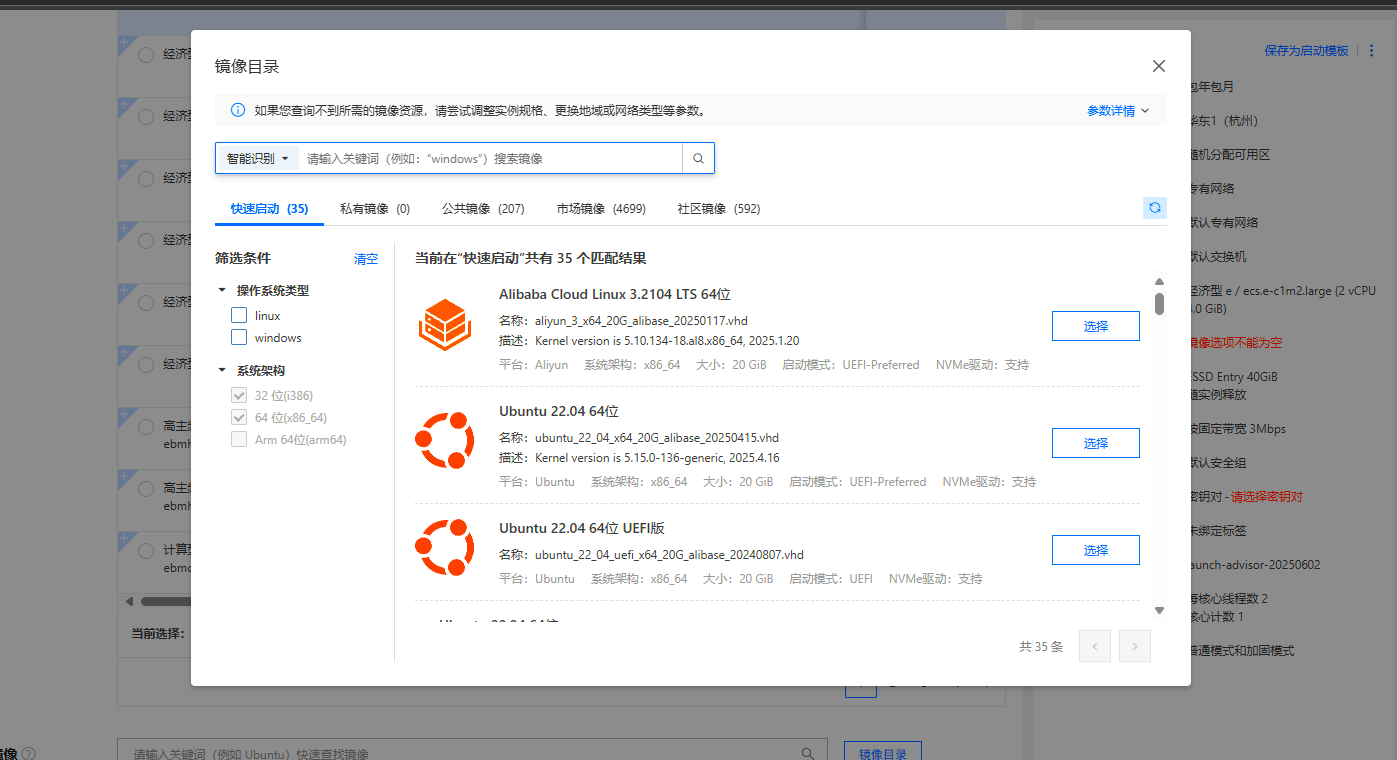
Task: Select Ubuntu 22.04 64位 UEFI版 with 选择
Action: [1095, 550]
